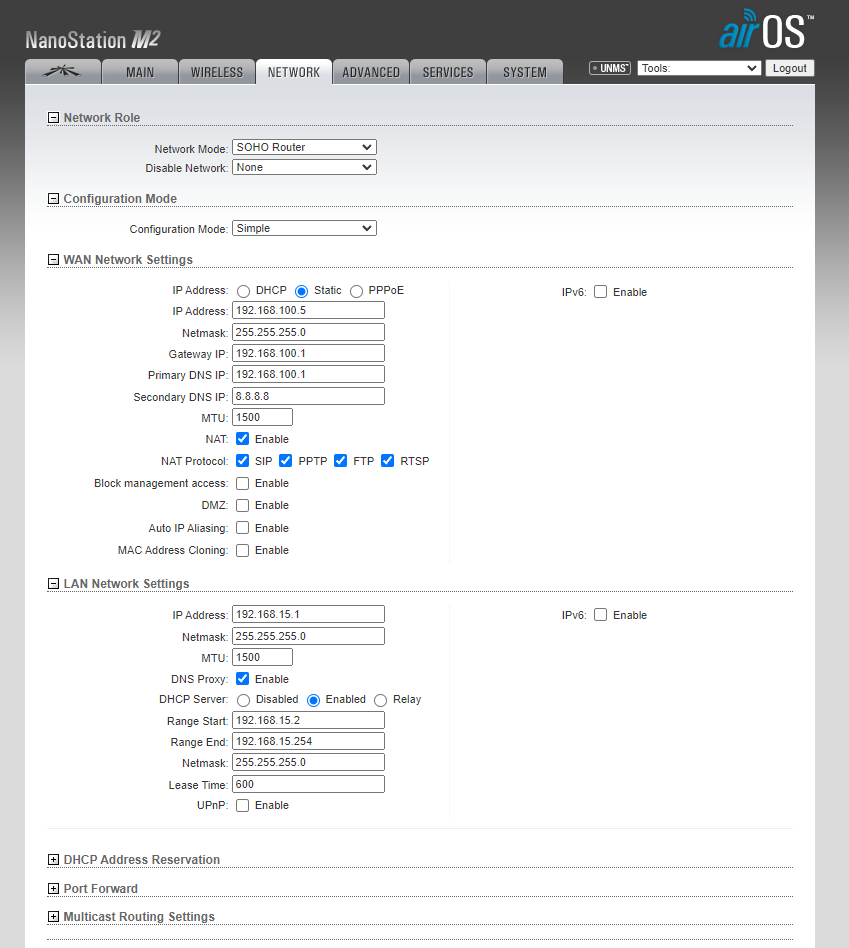This screenshot has width=849, height=948.
Task: Click the UNMS button icon
Action: [610, 68]
